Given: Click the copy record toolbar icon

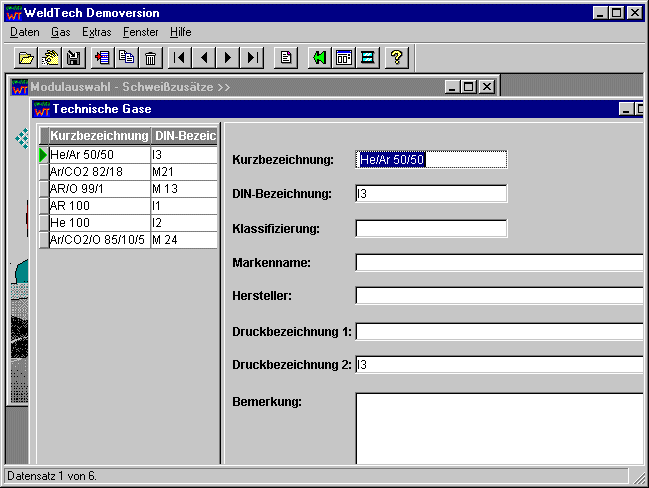Looking at the screenshot, I should point(126,58).
